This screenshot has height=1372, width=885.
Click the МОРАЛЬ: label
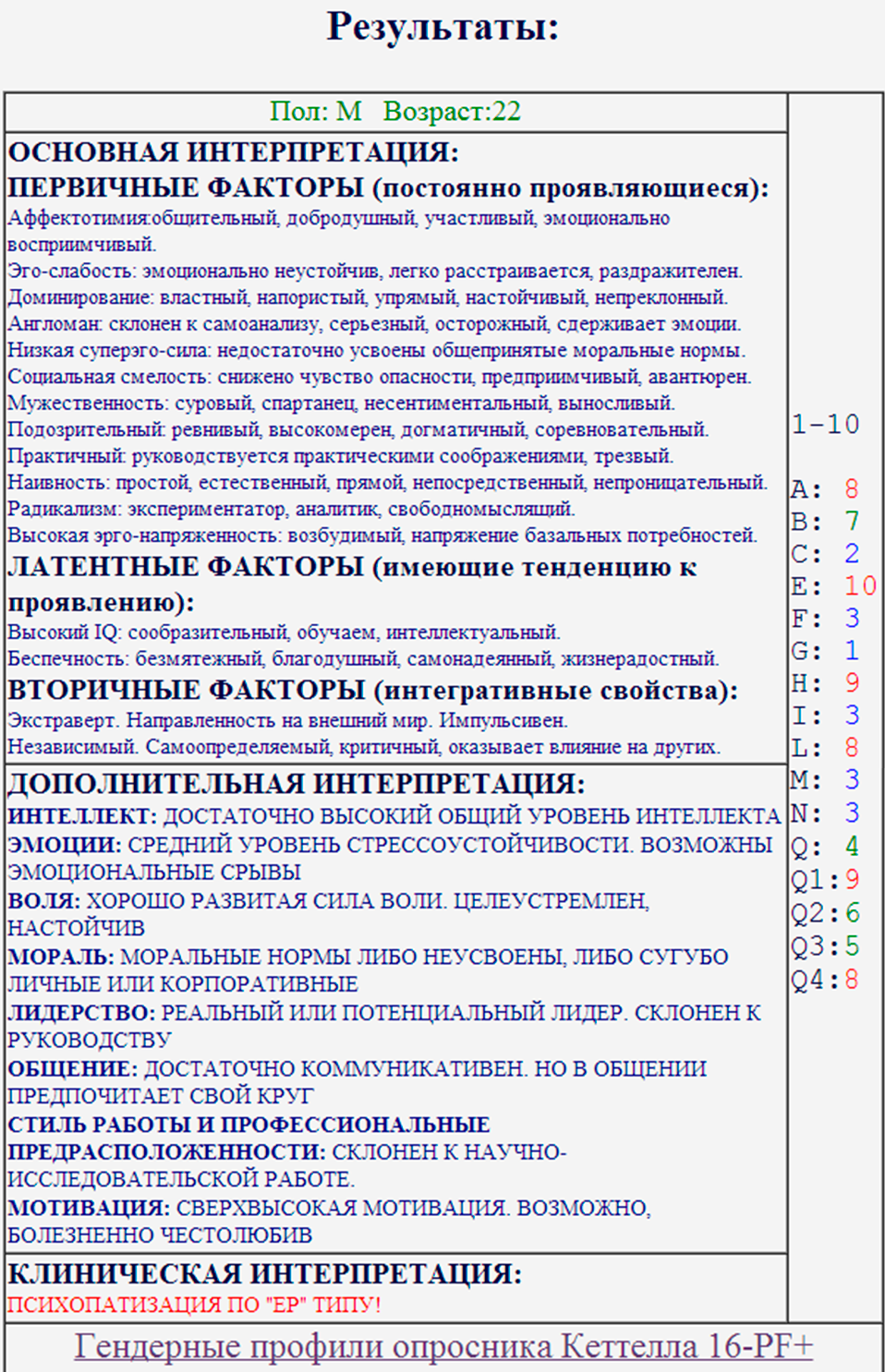[61, 957]
